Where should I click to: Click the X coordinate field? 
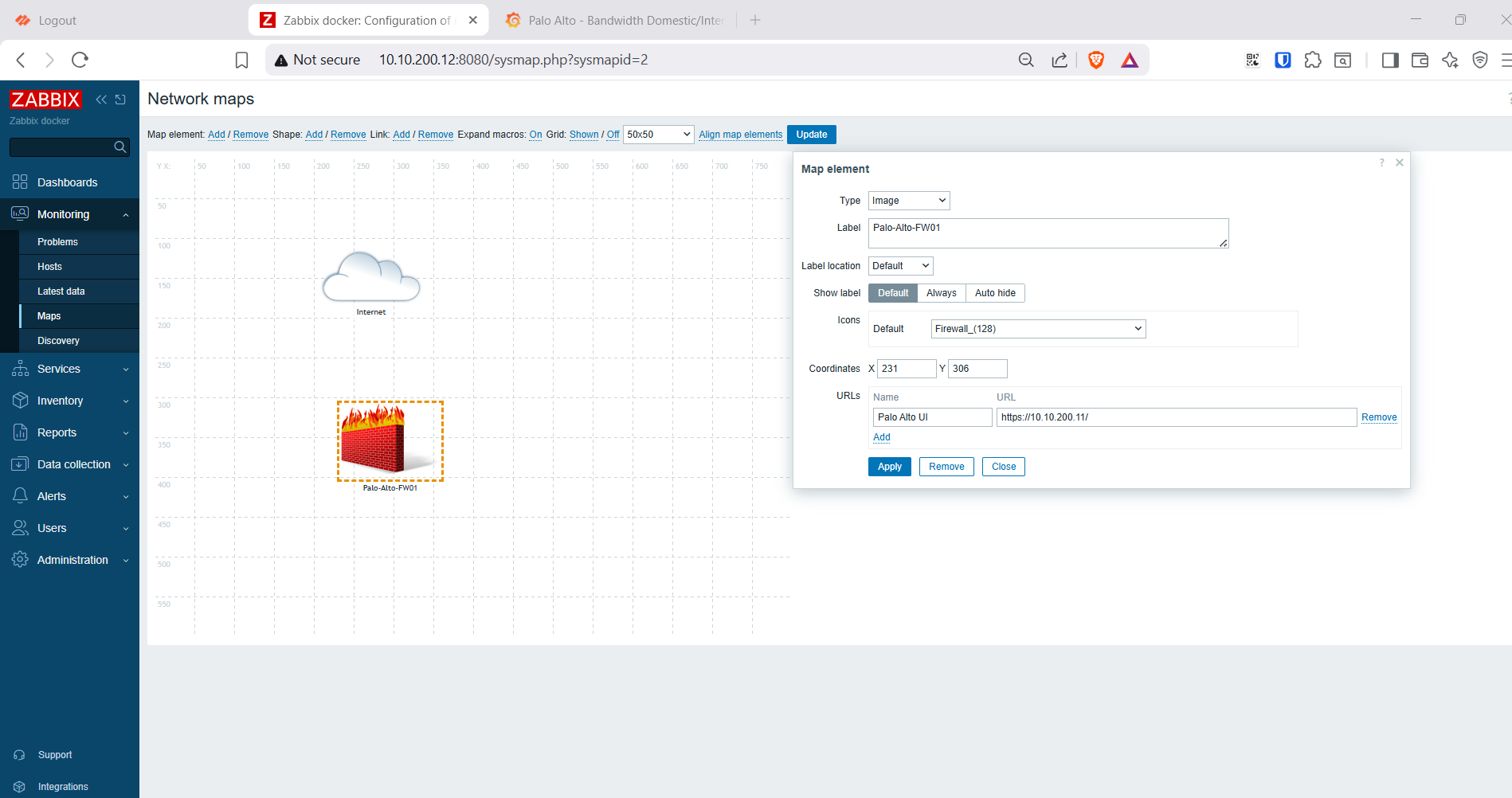[x=907, y=369]
